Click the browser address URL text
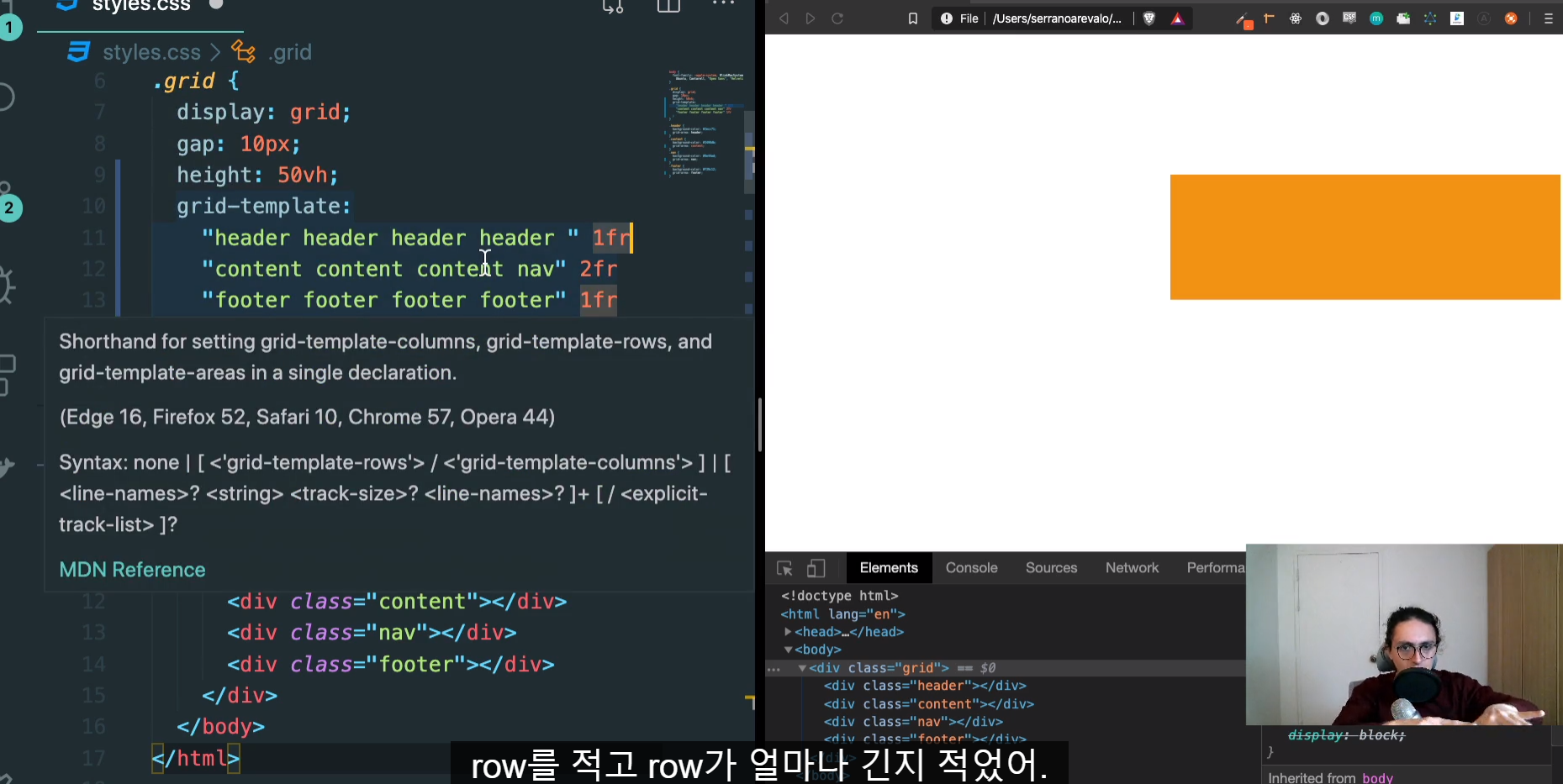Image resolution: width=1563 pixels, height=784 pixels. click(x=1056, y=18)
